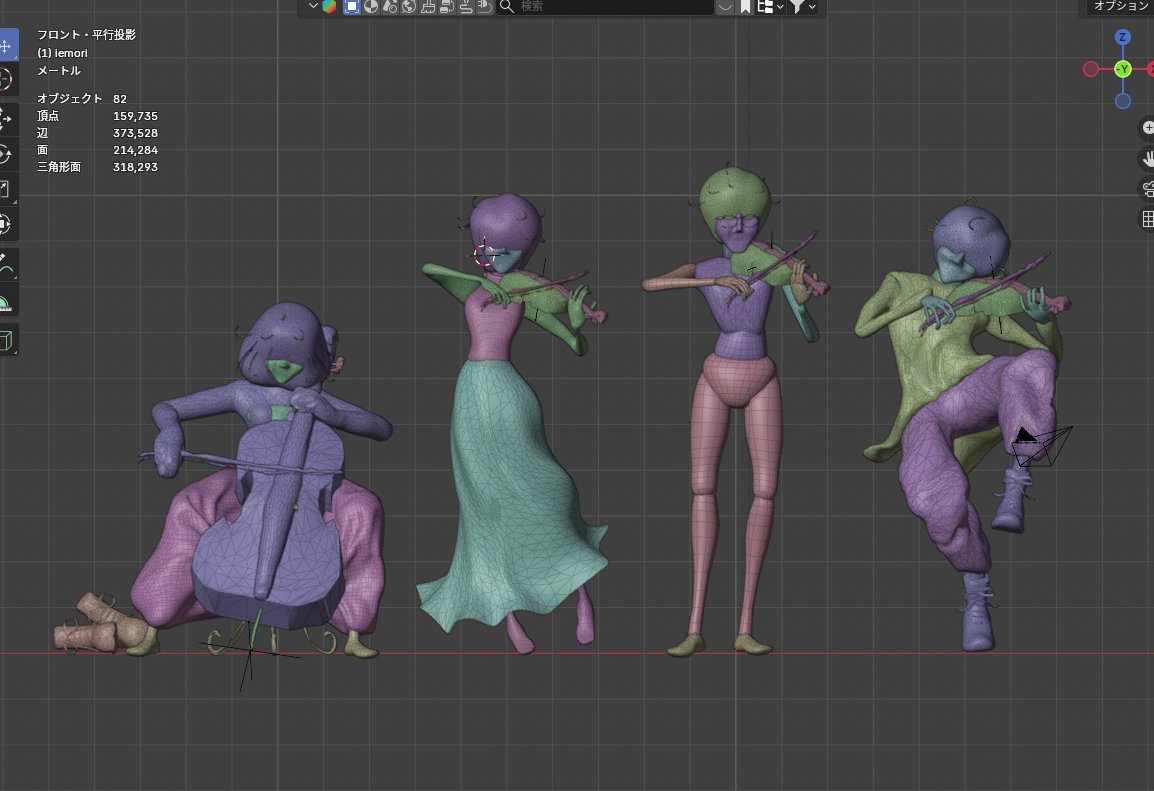Select the 3D Cursor tool
The image size is (1154, 791).
pyautogui.click(x=6, y=79)
